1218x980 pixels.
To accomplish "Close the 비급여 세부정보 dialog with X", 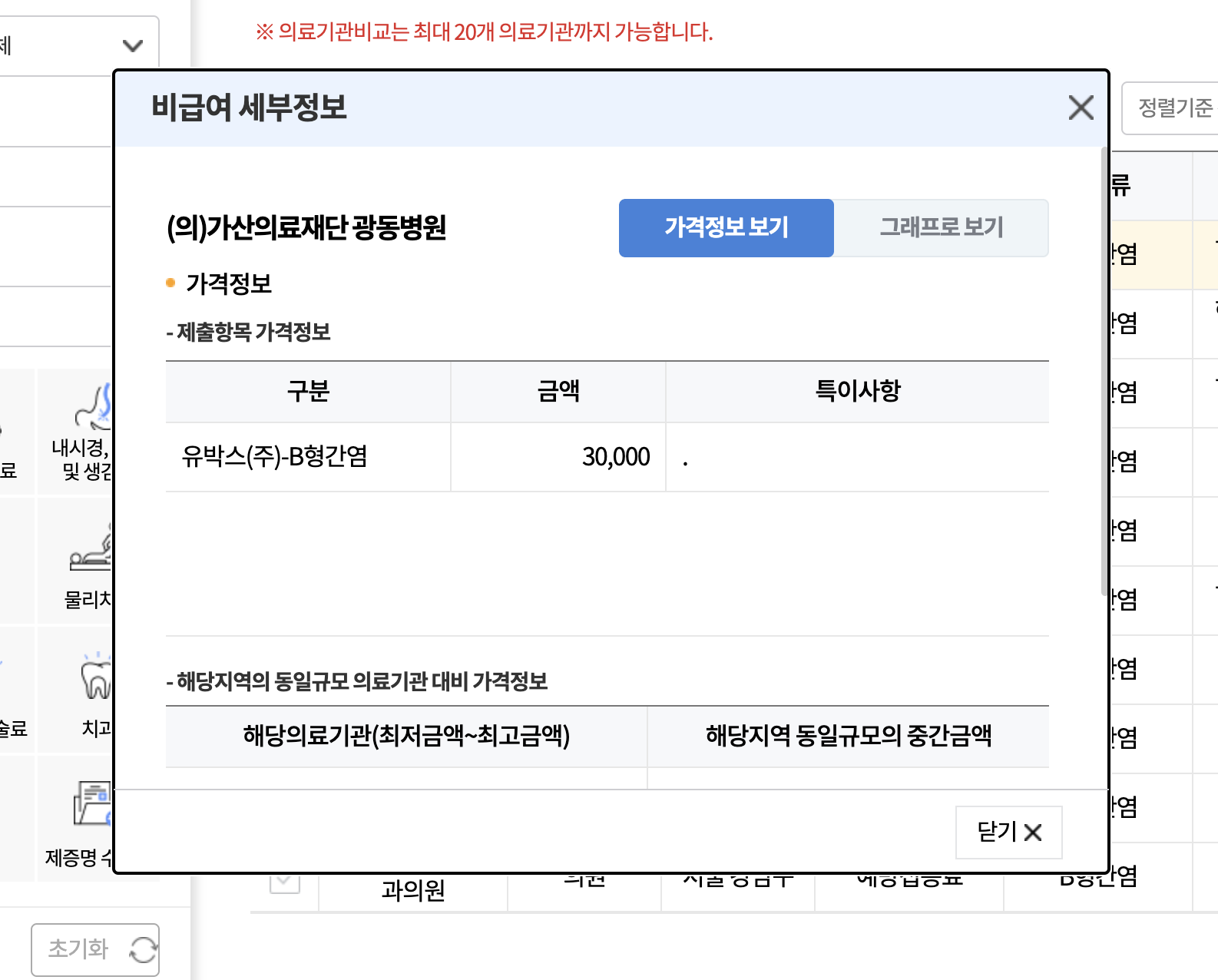I will click(1081, 108).
